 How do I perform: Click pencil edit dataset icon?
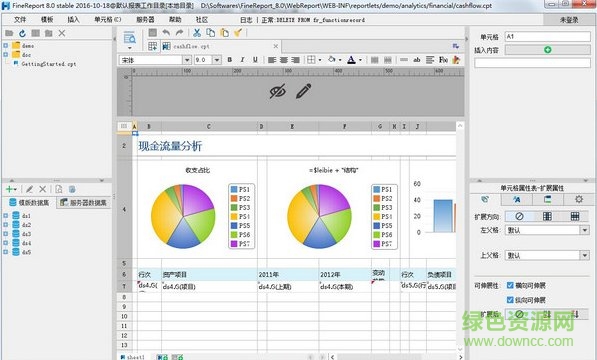tap(29, 189)
